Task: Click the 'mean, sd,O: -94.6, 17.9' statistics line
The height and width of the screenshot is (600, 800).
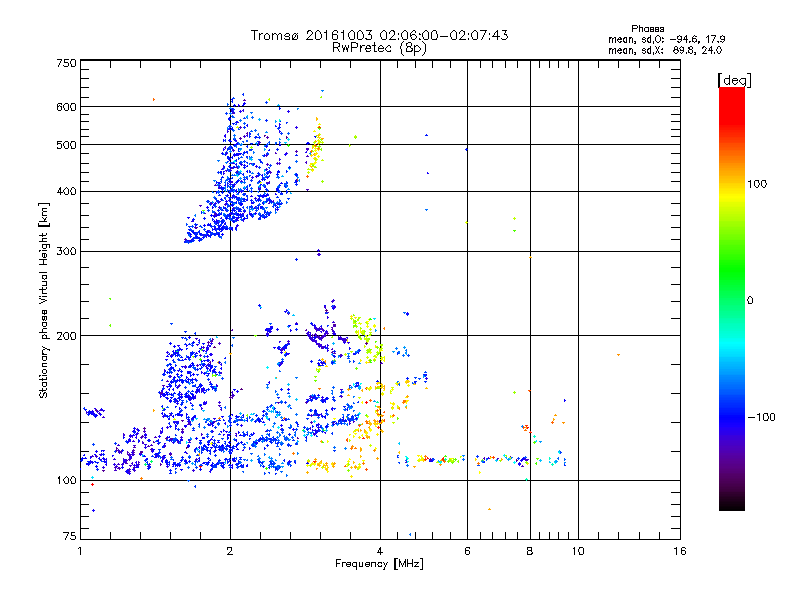Action: click(x=666, y=39)
